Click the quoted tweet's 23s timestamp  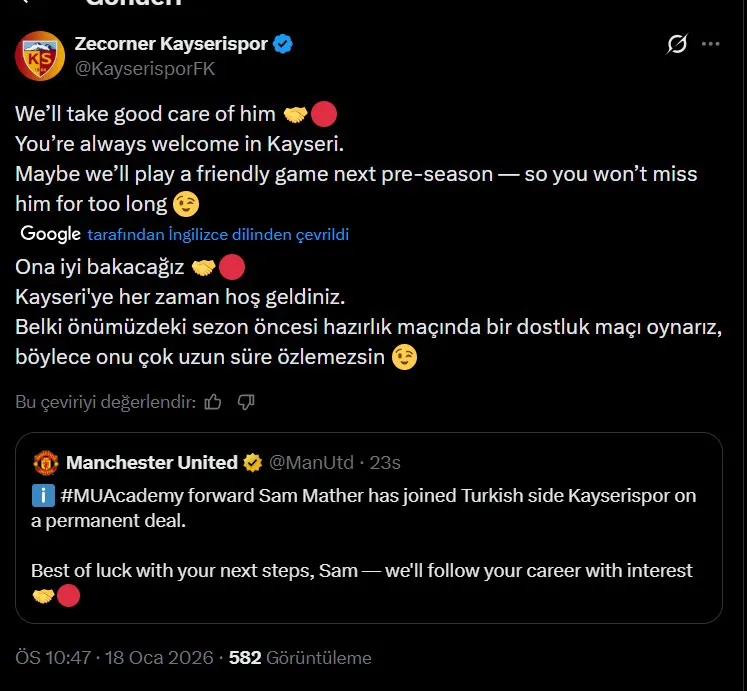(385, 462)
